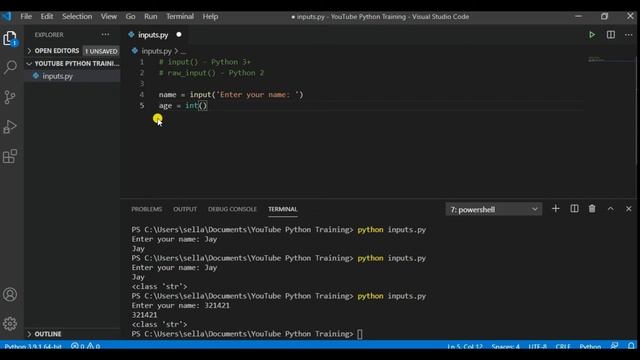Click the line 2 raw_input() comment

211,73
